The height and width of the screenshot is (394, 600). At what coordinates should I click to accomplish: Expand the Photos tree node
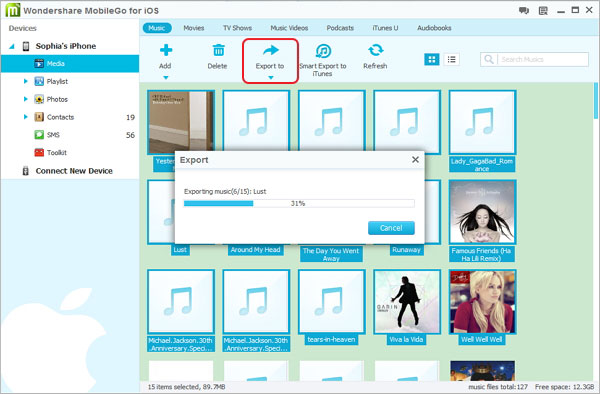point(25,99)
